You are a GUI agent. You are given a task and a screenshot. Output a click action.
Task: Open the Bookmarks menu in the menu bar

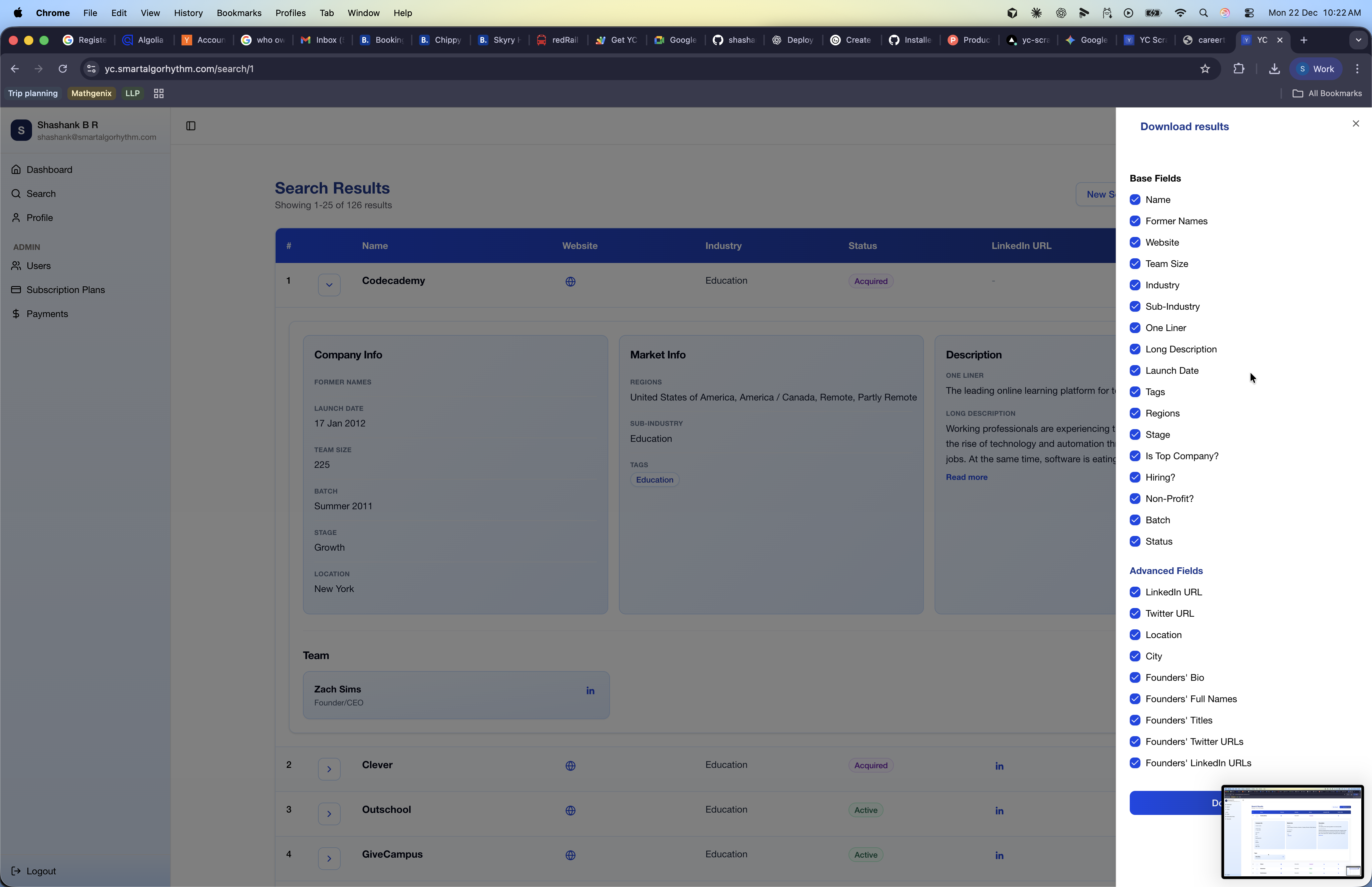click(x=239, y=13)
